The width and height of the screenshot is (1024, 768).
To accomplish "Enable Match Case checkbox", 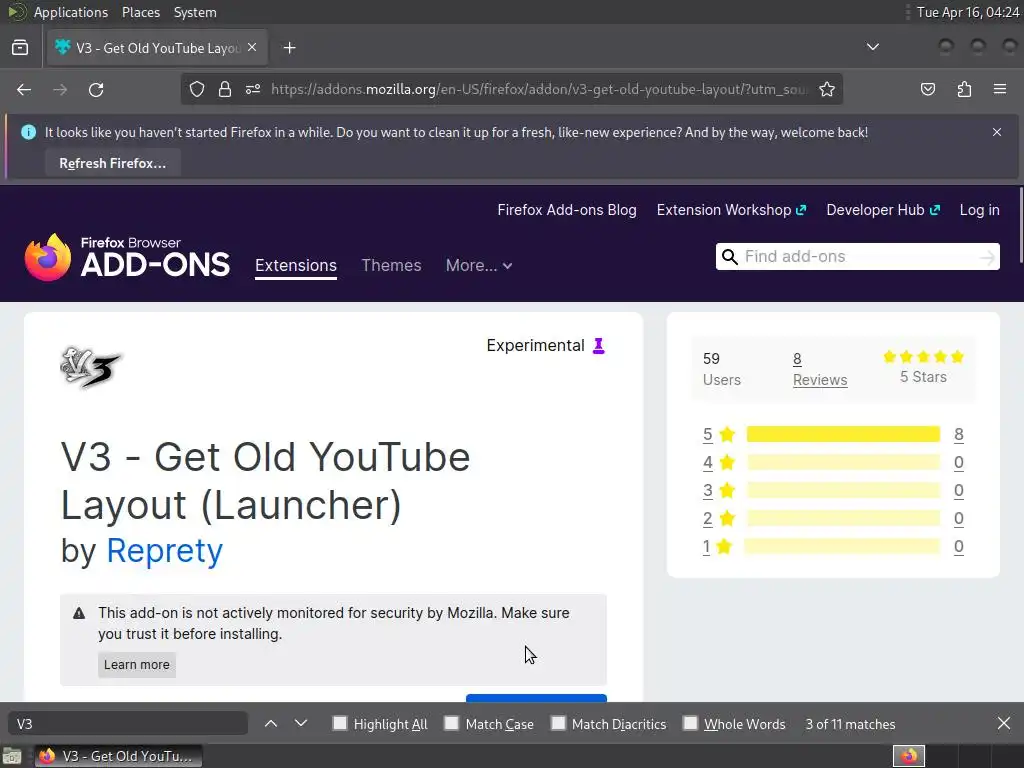I will [x=451, y=723].
